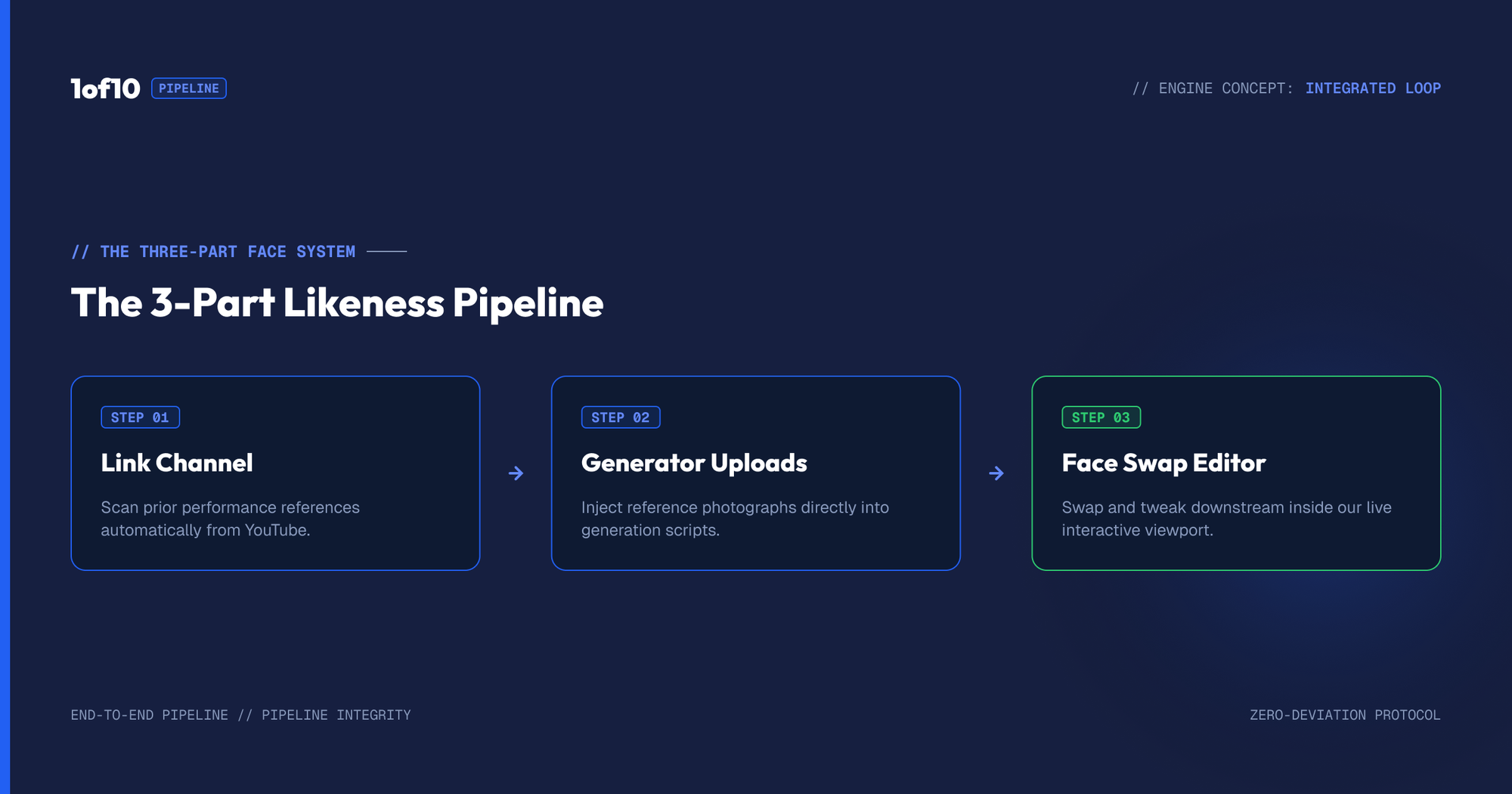Open the Face Swap Editor card title
The height and width of the screenshot is (794, 1512).
[1163, 463]
